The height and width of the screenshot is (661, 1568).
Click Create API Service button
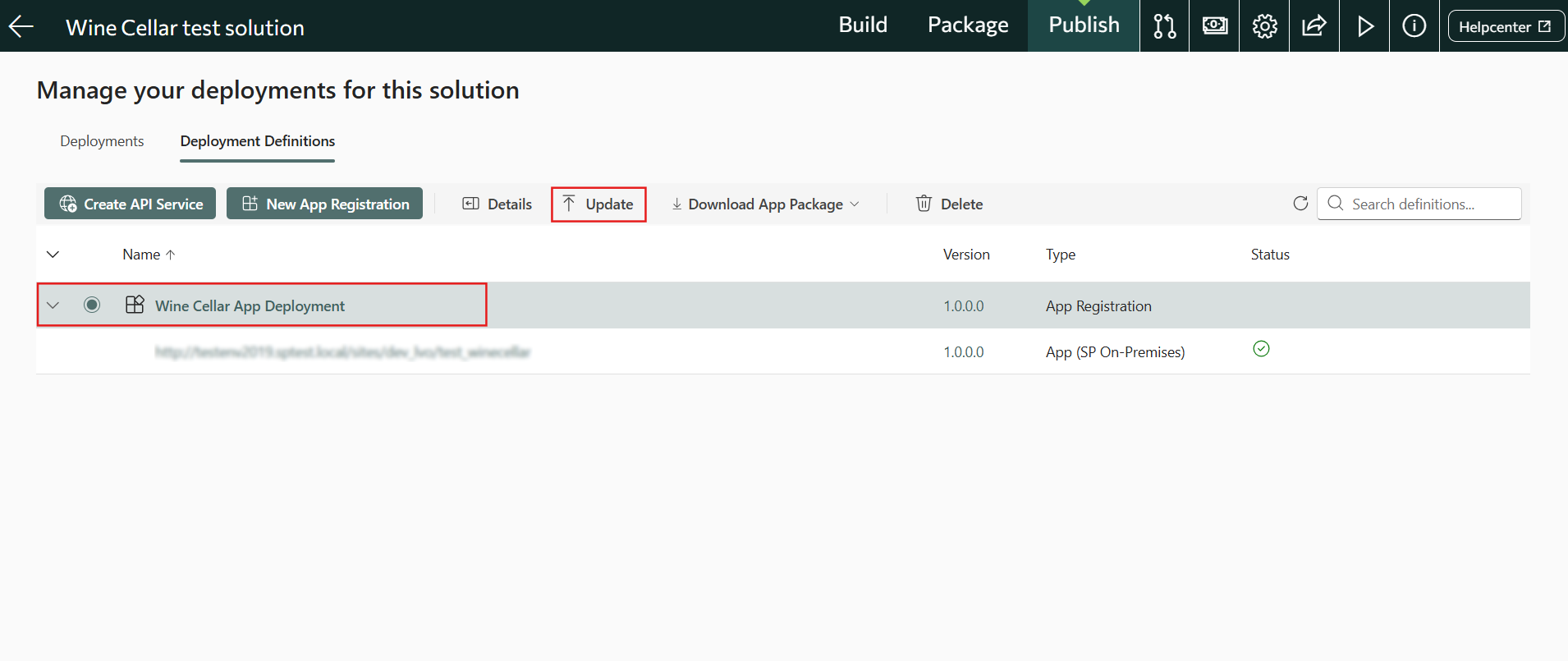130,204
